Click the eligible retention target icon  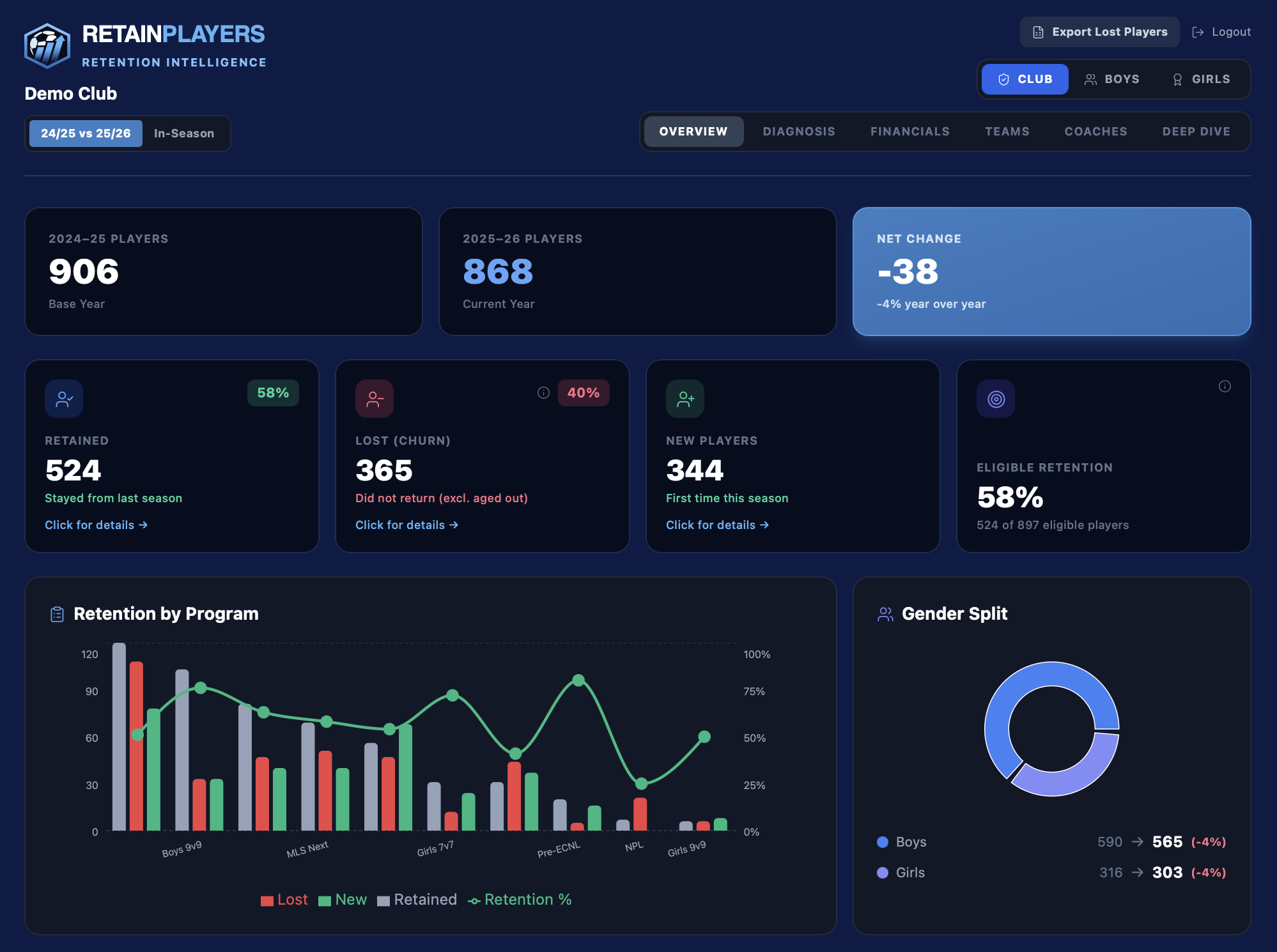(x=996, y=399)
